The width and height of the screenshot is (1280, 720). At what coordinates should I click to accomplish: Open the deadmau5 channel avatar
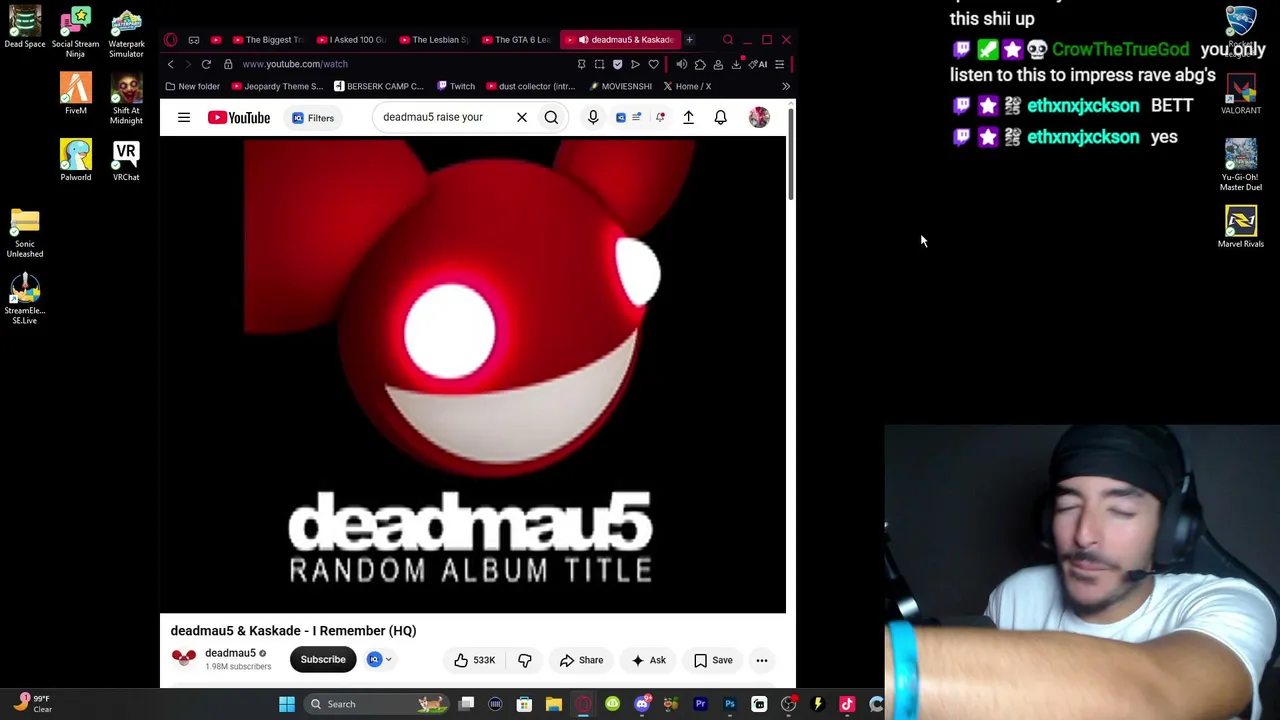pos(184,658)
